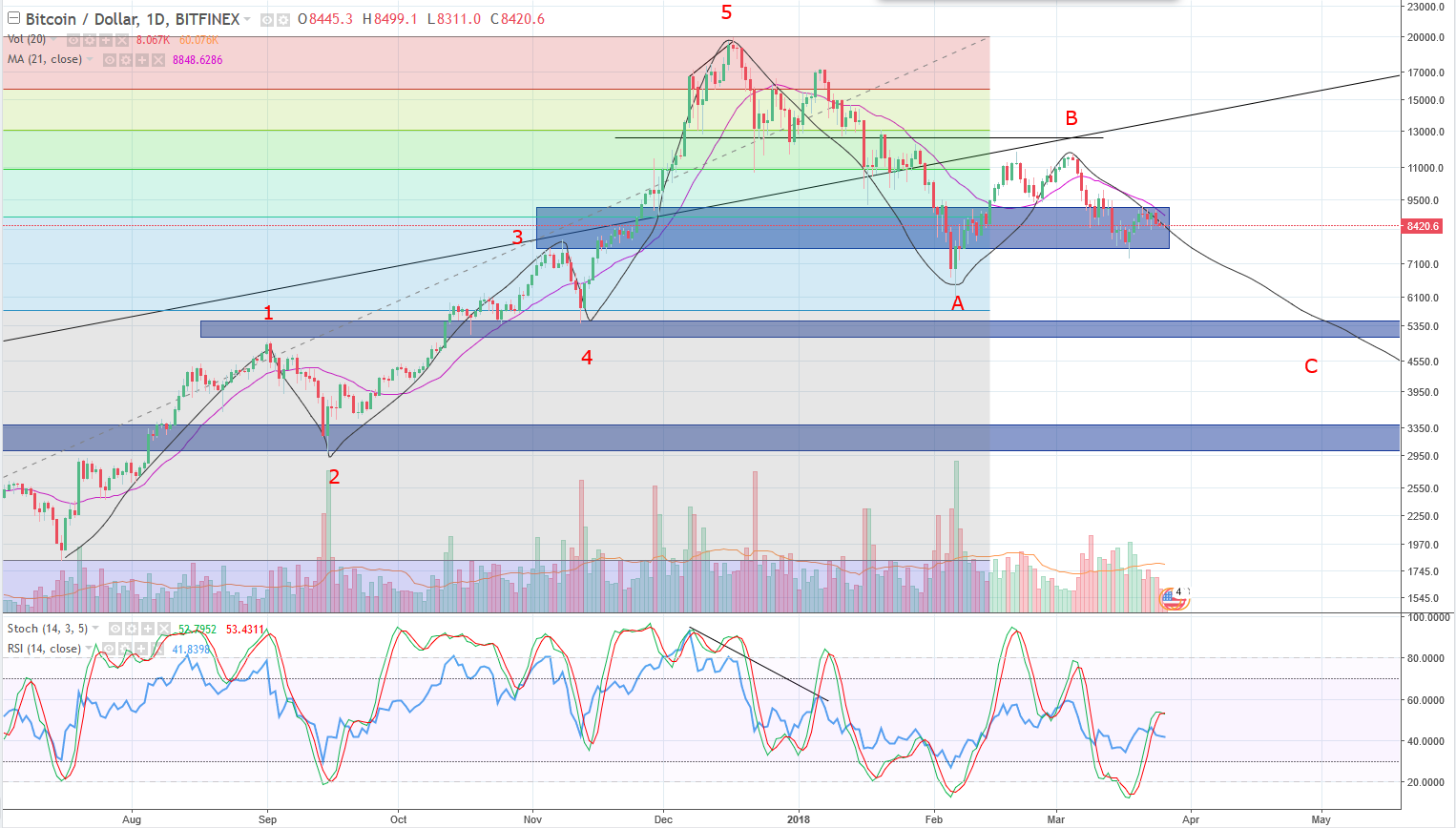Toggle visibility of the Bitcoin / Dollar series
Image resolution: width=1456 pixels, height=828 pixels.
(267, 20)
